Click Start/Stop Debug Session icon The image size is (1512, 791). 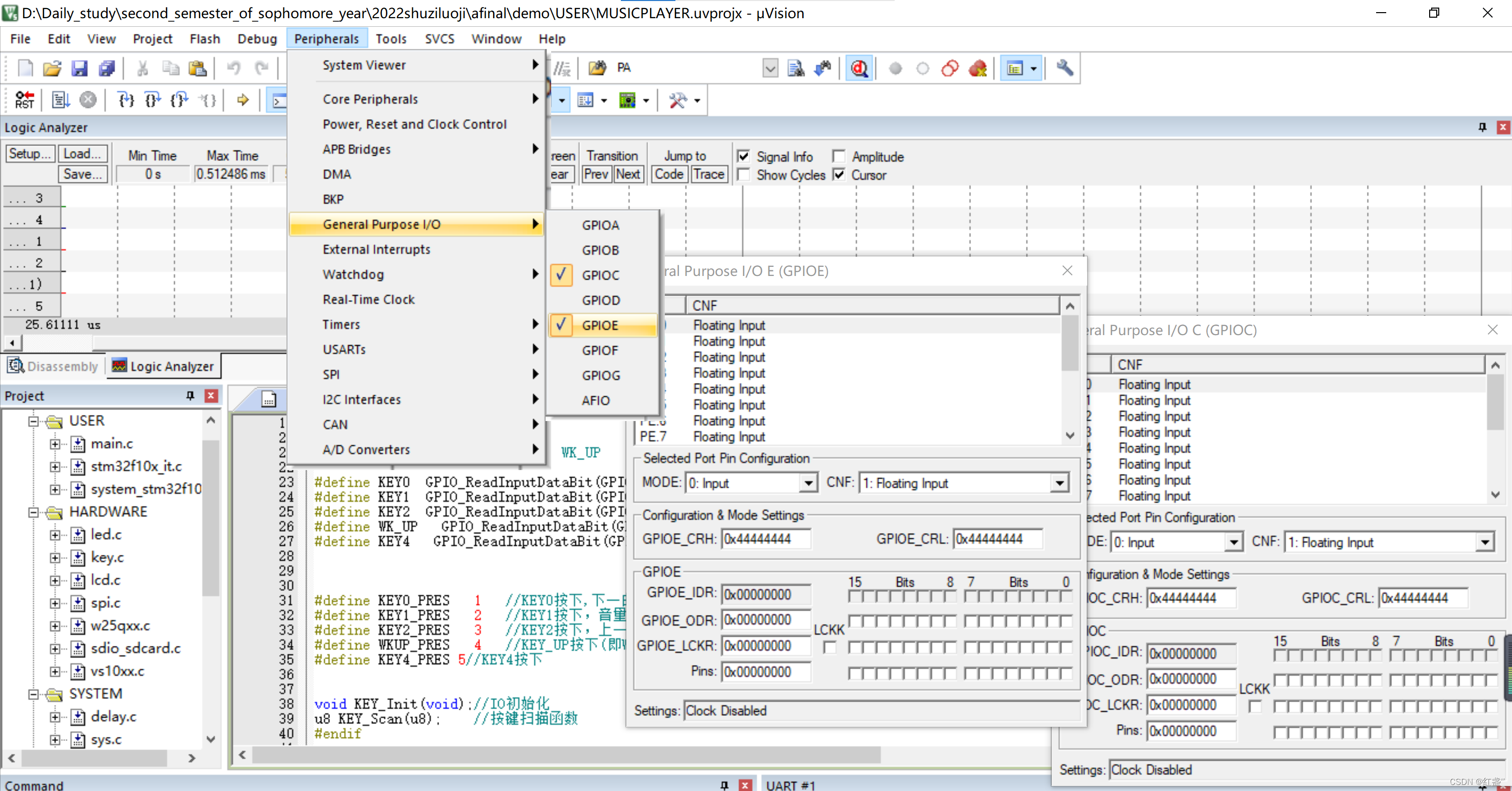(x=859, y=68)
